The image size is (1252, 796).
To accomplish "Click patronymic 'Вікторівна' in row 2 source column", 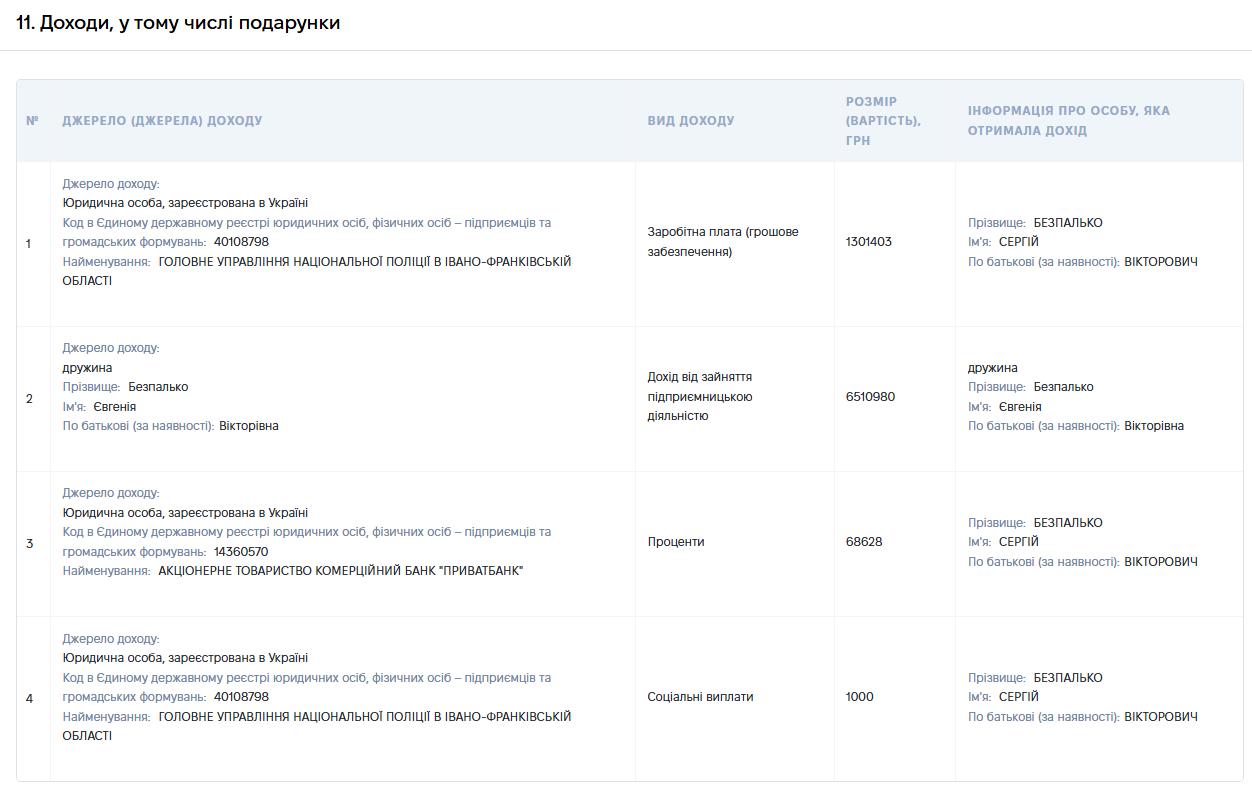I will pyautogui.click(x=249, y=426).
